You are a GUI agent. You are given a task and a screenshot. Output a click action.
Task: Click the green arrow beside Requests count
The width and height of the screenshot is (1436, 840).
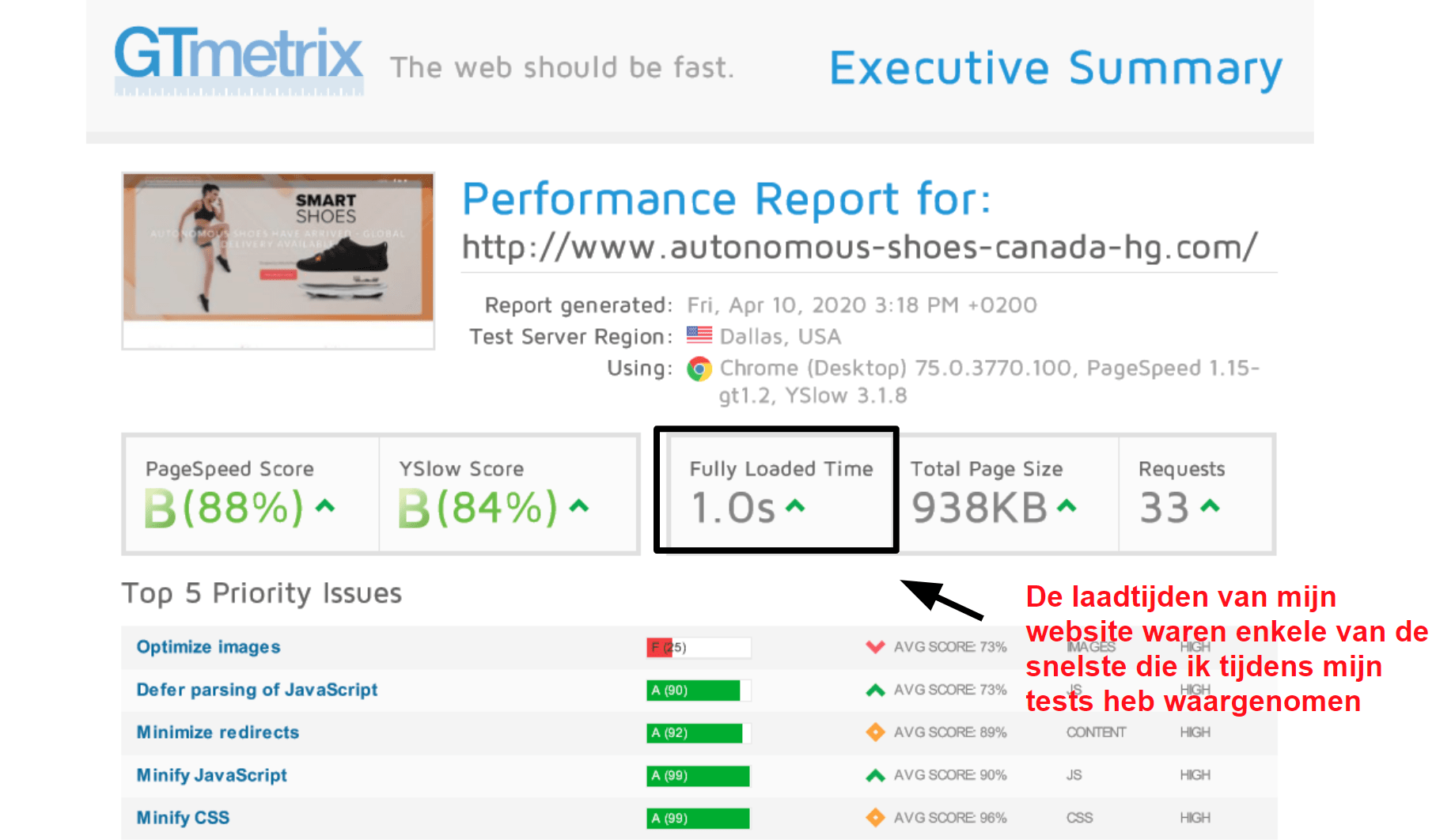point(1210,506)
